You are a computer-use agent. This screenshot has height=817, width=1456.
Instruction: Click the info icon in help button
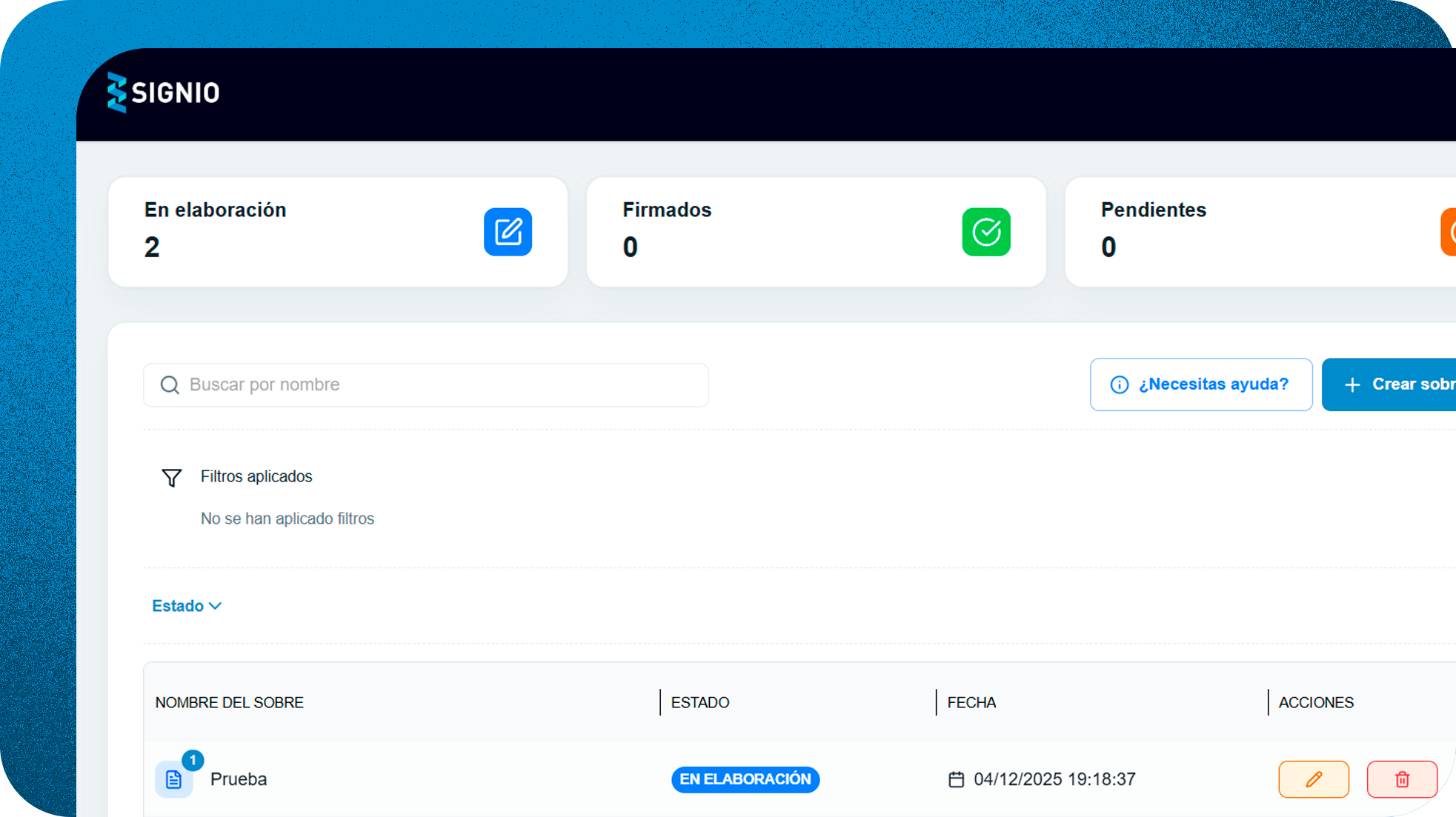1119,384
